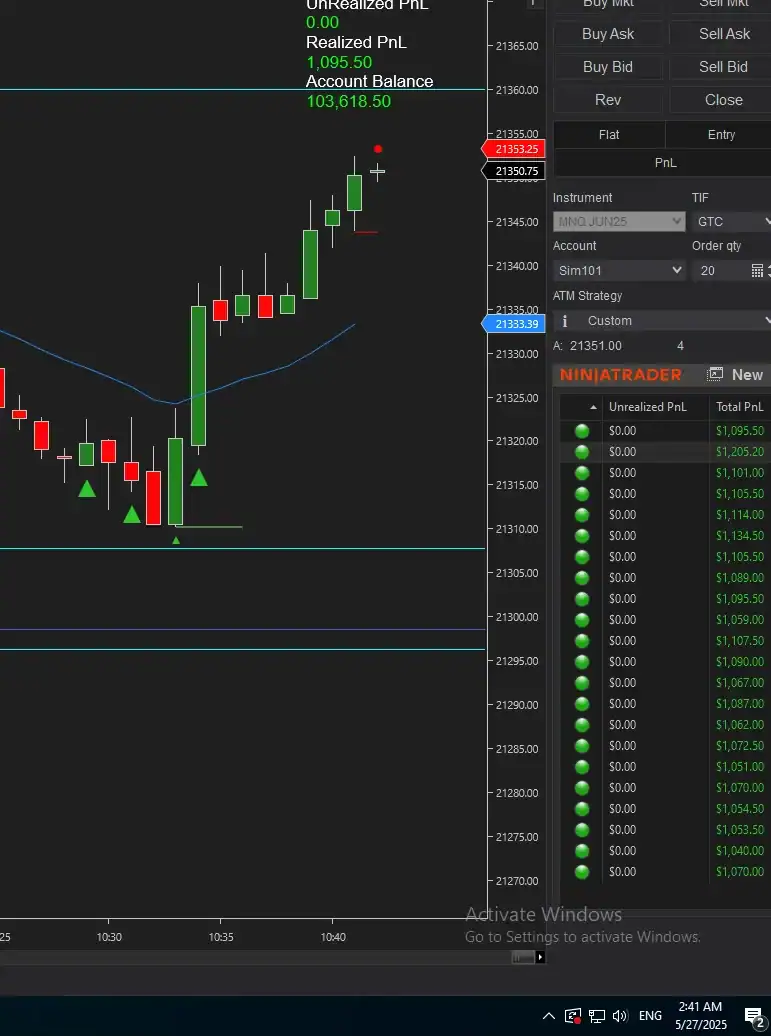Expand the TIF dropdown set to GTC
This screenshot has width=771, height=1036.
pyautogui.click(x=732, y=222)
